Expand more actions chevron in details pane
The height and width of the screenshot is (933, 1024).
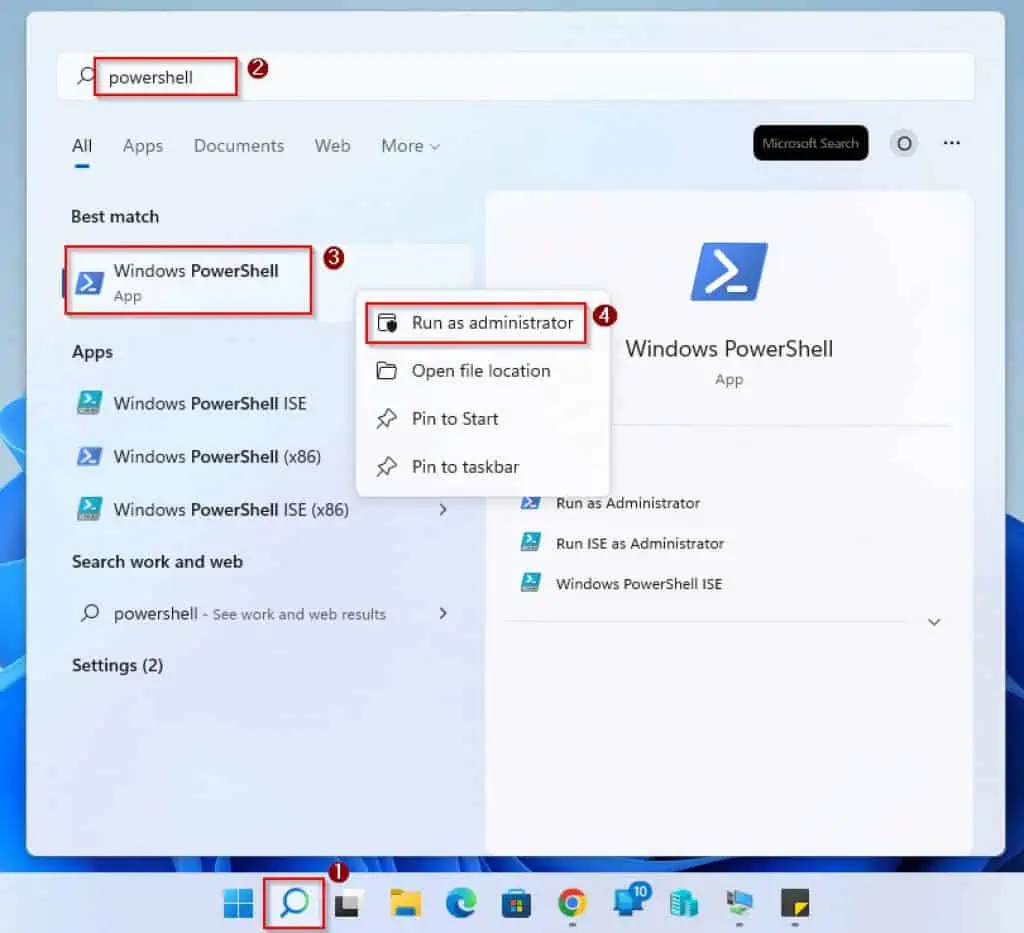tap(934, 622)
